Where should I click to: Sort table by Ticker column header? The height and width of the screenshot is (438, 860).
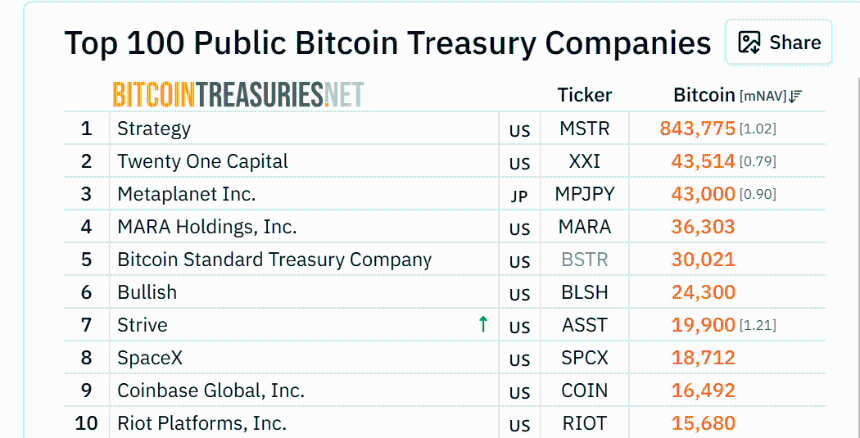[585, 95]
